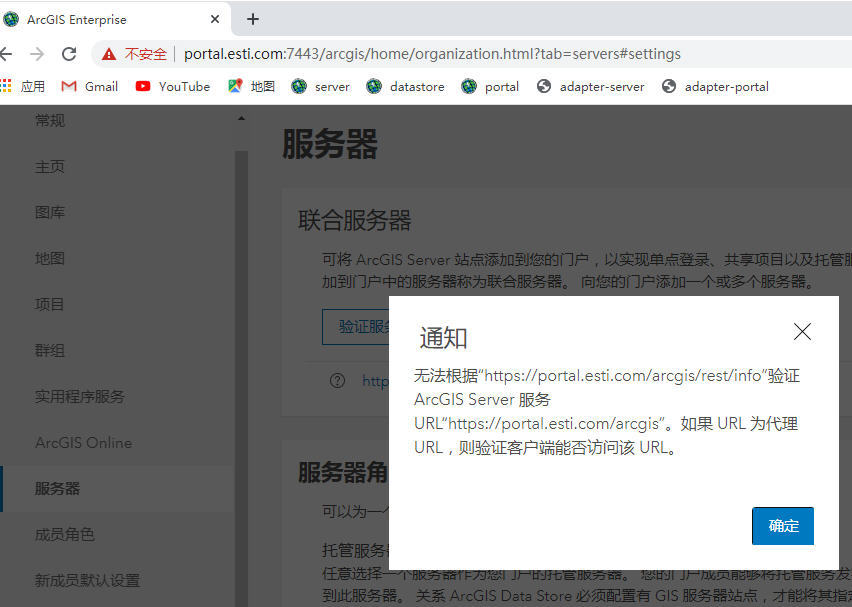Image resolution: width=852 pixels, height=607 pixels.
Task: Click the 联合服务器 section heading
Action: pos(355,220)
